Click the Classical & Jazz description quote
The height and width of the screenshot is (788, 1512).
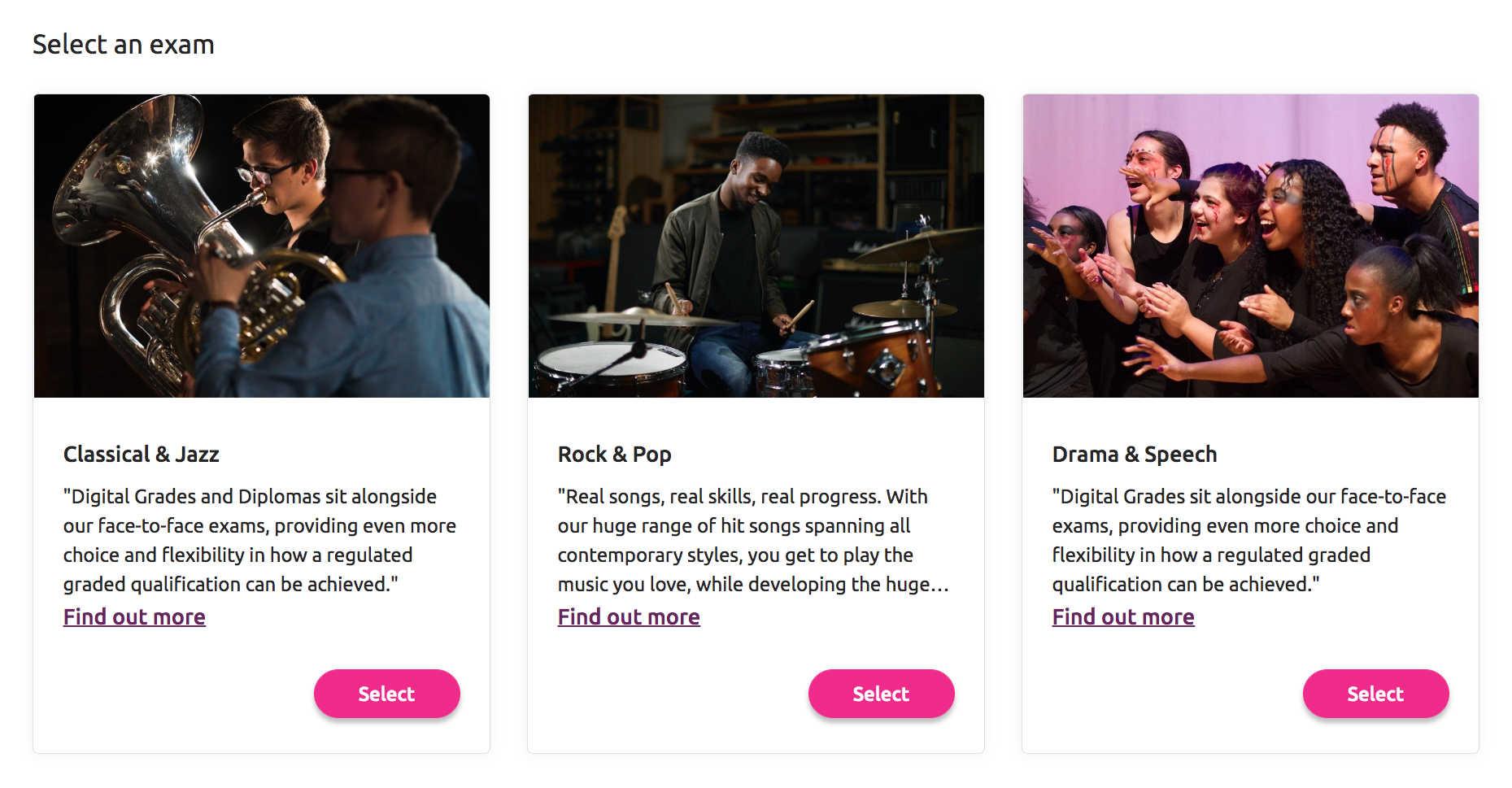tap(260, 540)
